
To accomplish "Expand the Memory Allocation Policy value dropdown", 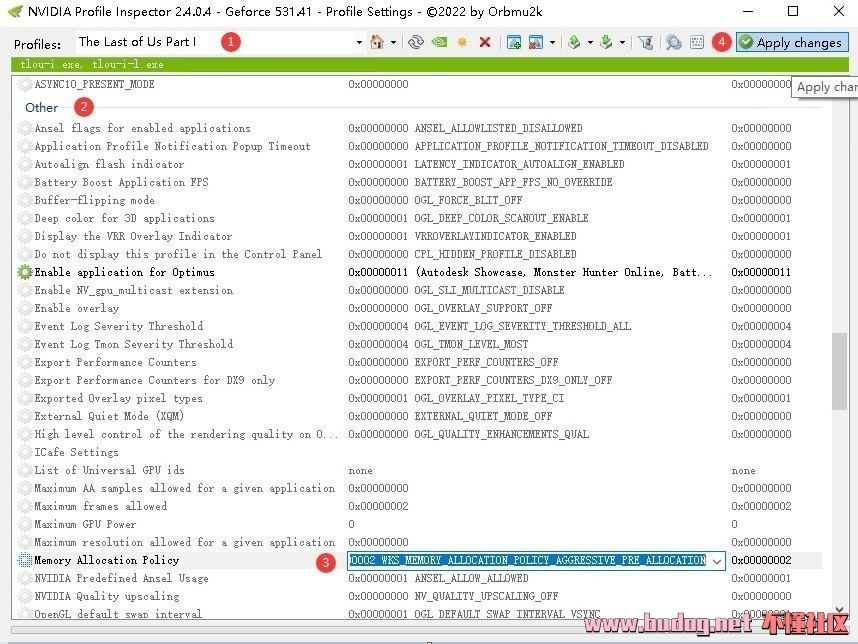I will tap(716, 561).
